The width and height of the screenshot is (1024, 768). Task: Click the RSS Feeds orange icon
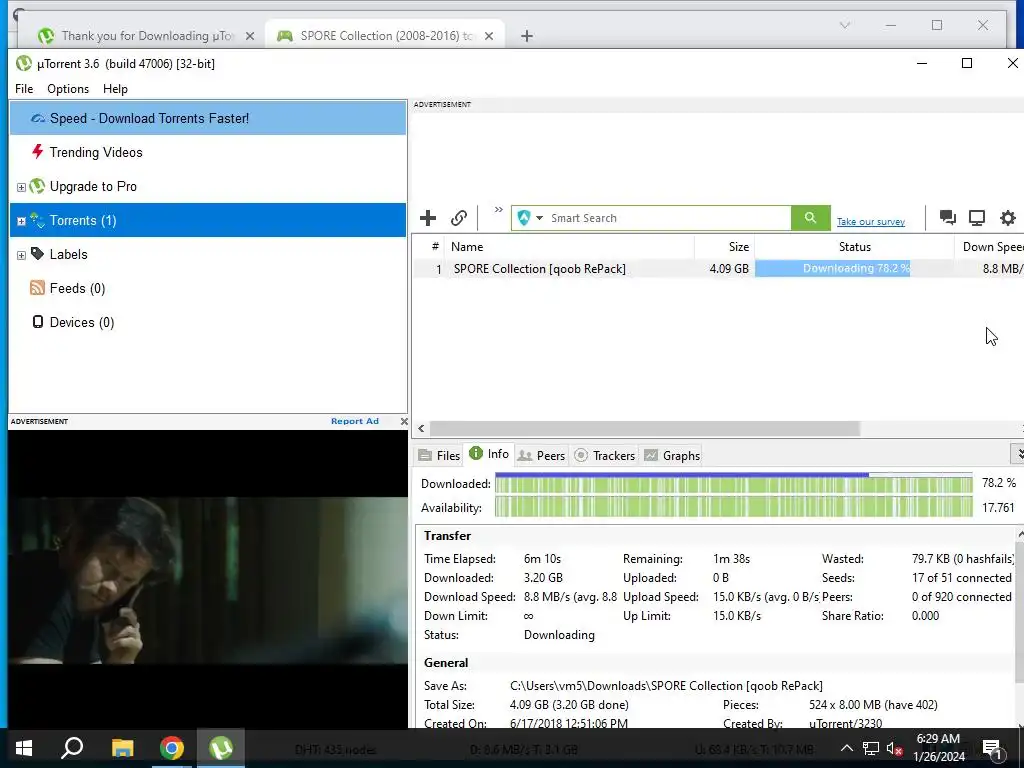click(37, 288)
